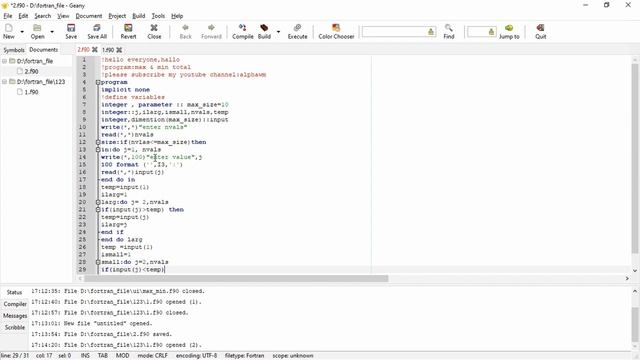Screen dimensions: 640x360
Task: Click line number 10 in editor margin
Action: point(82,127)
